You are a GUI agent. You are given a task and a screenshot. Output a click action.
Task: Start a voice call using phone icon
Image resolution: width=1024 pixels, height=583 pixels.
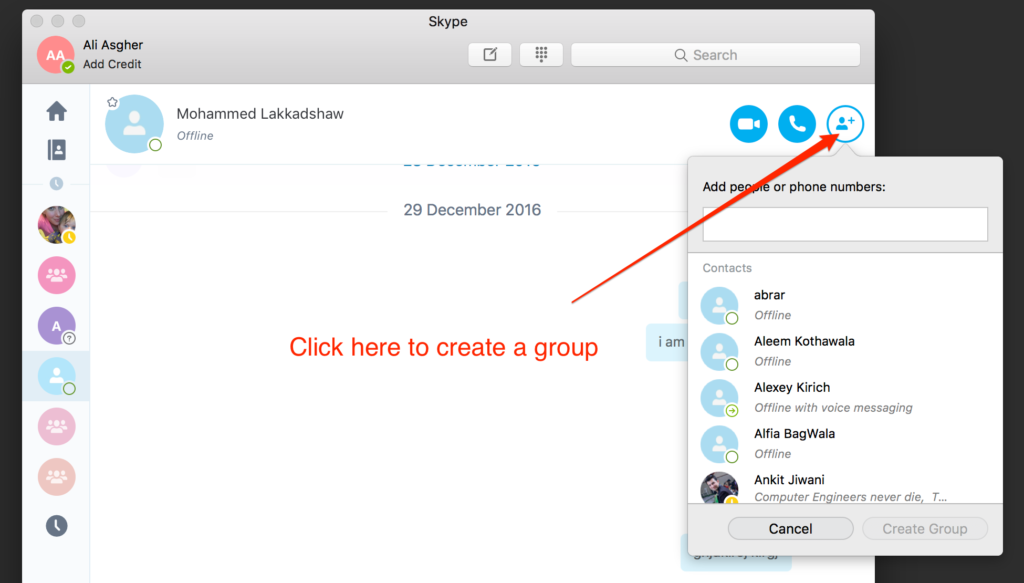click(x=797, y=123)
